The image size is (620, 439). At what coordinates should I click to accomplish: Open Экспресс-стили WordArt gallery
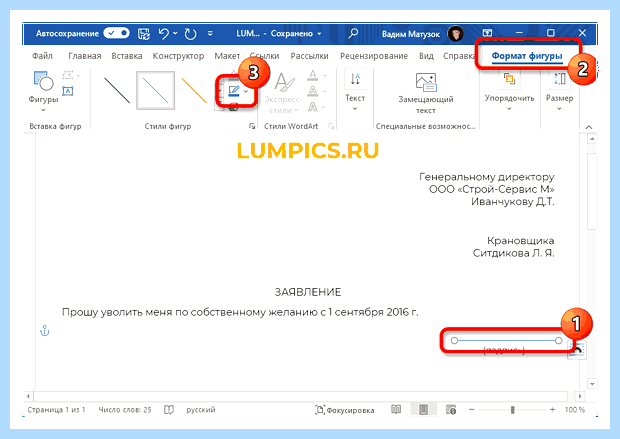point(284,93)
